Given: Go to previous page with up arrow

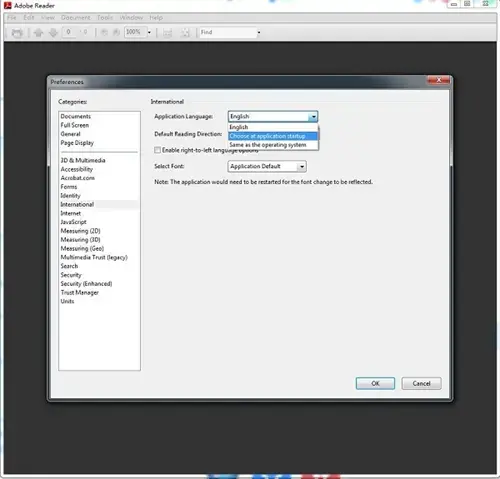Looking at the screenshot, I should (x=39, y=33).
